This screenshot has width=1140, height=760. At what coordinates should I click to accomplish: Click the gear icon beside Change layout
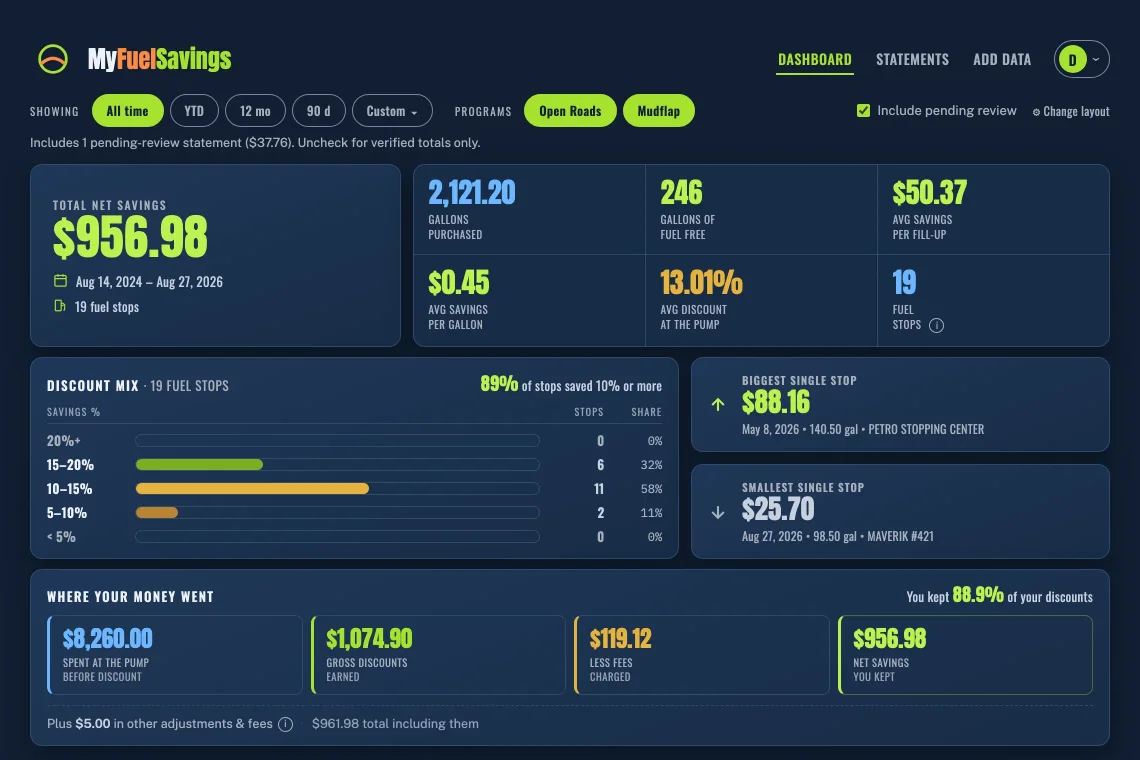coord(1036,112)
